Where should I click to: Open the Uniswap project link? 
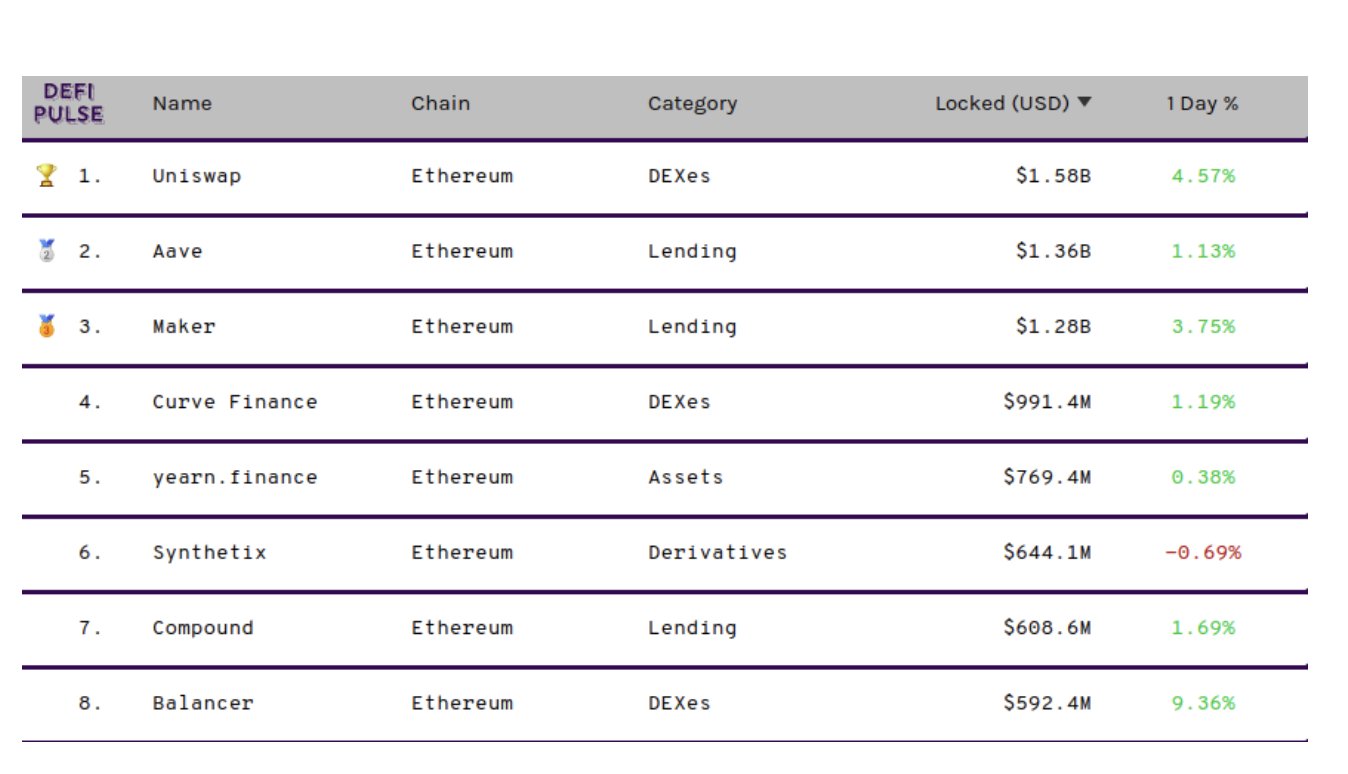pos(197,176)
